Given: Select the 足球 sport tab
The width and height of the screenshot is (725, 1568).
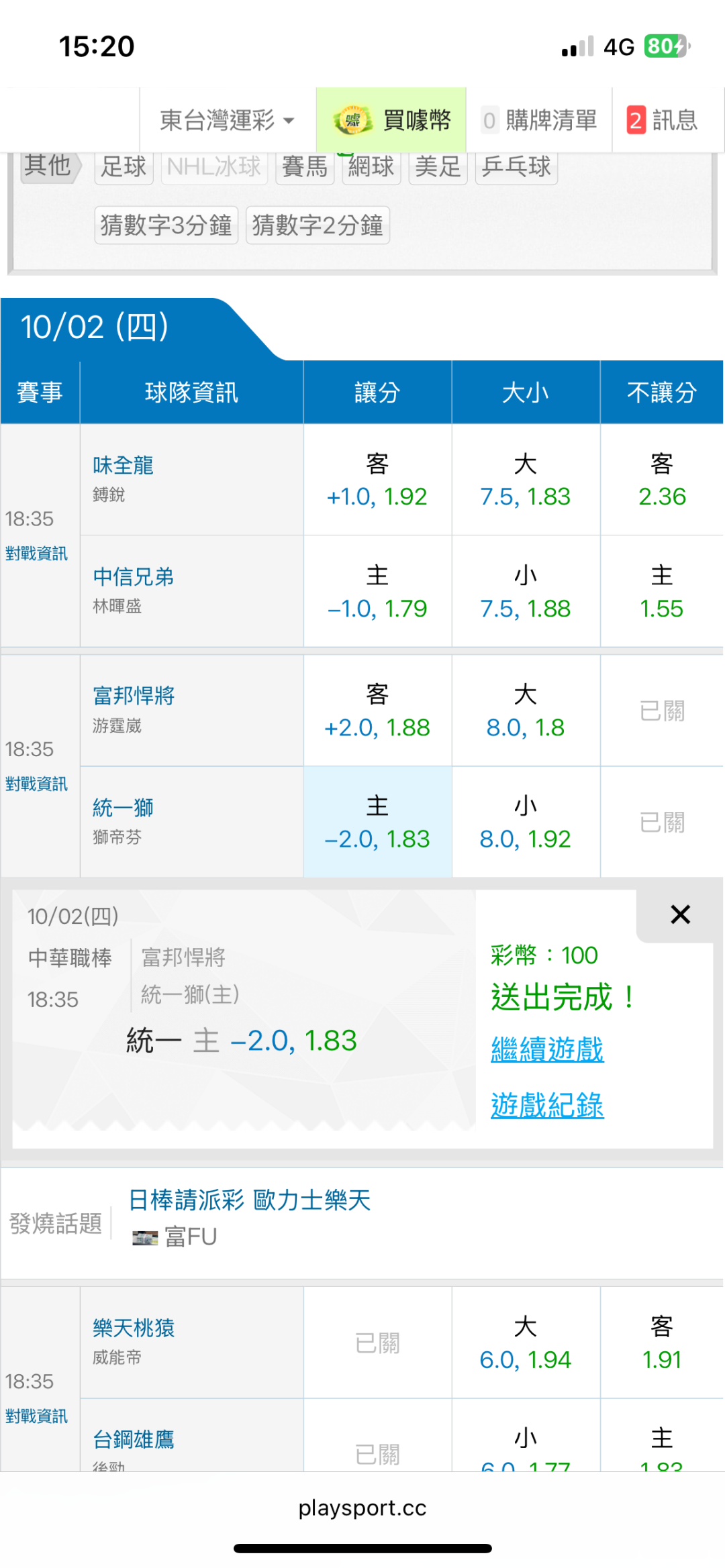Looking at the screenshot, I should click(x=124, y=166).
